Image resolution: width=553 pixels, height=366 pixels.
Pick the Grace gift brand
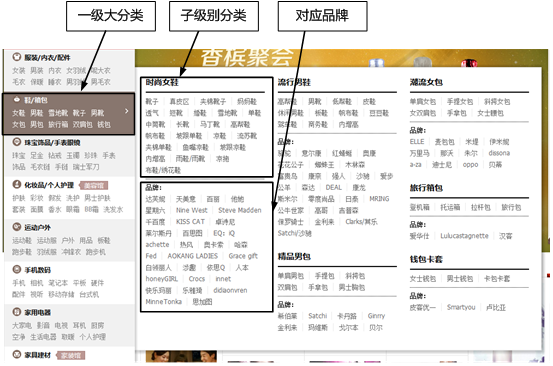pos(243,256)
